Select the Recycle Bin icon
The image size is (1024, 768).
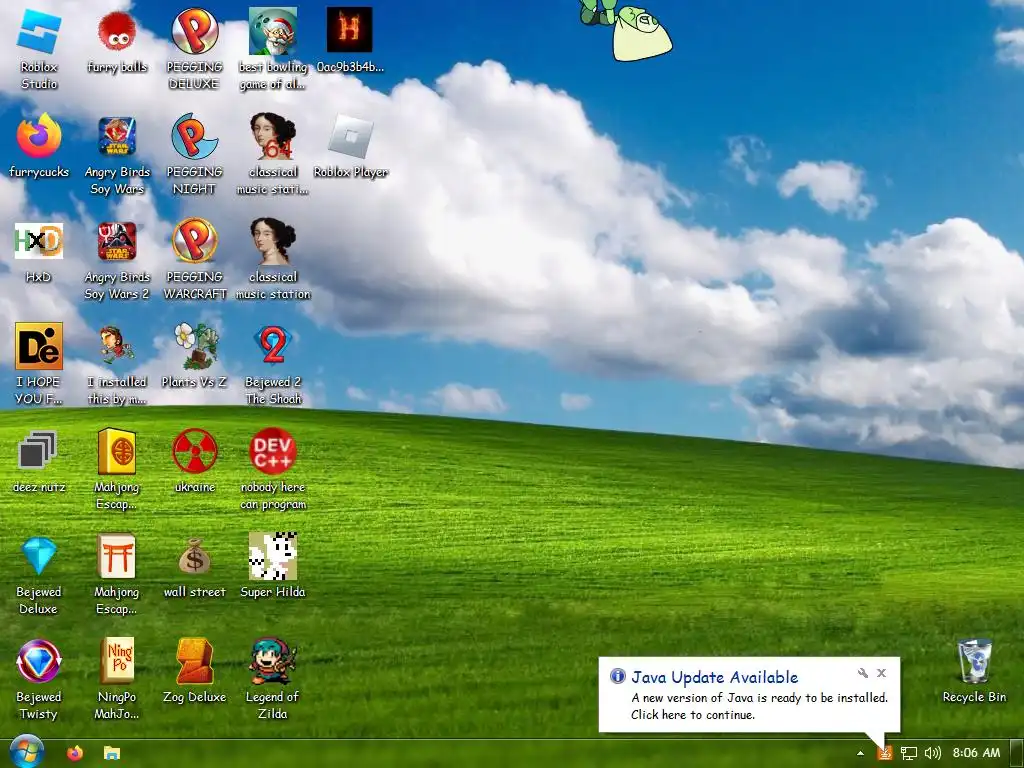click(974, 671)
